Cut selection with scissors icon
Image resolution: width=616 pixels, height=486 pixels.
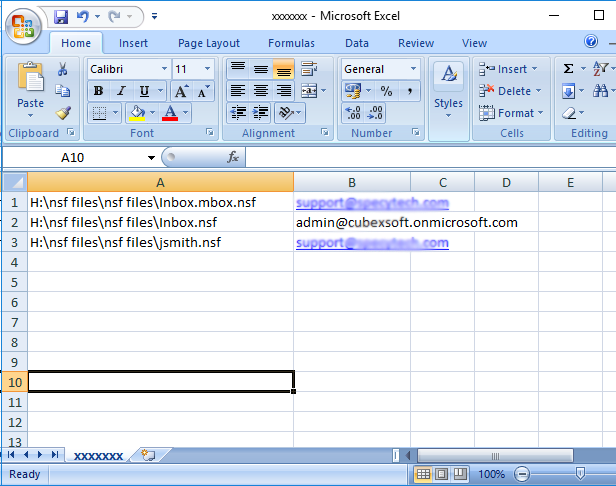click(62, 69)
